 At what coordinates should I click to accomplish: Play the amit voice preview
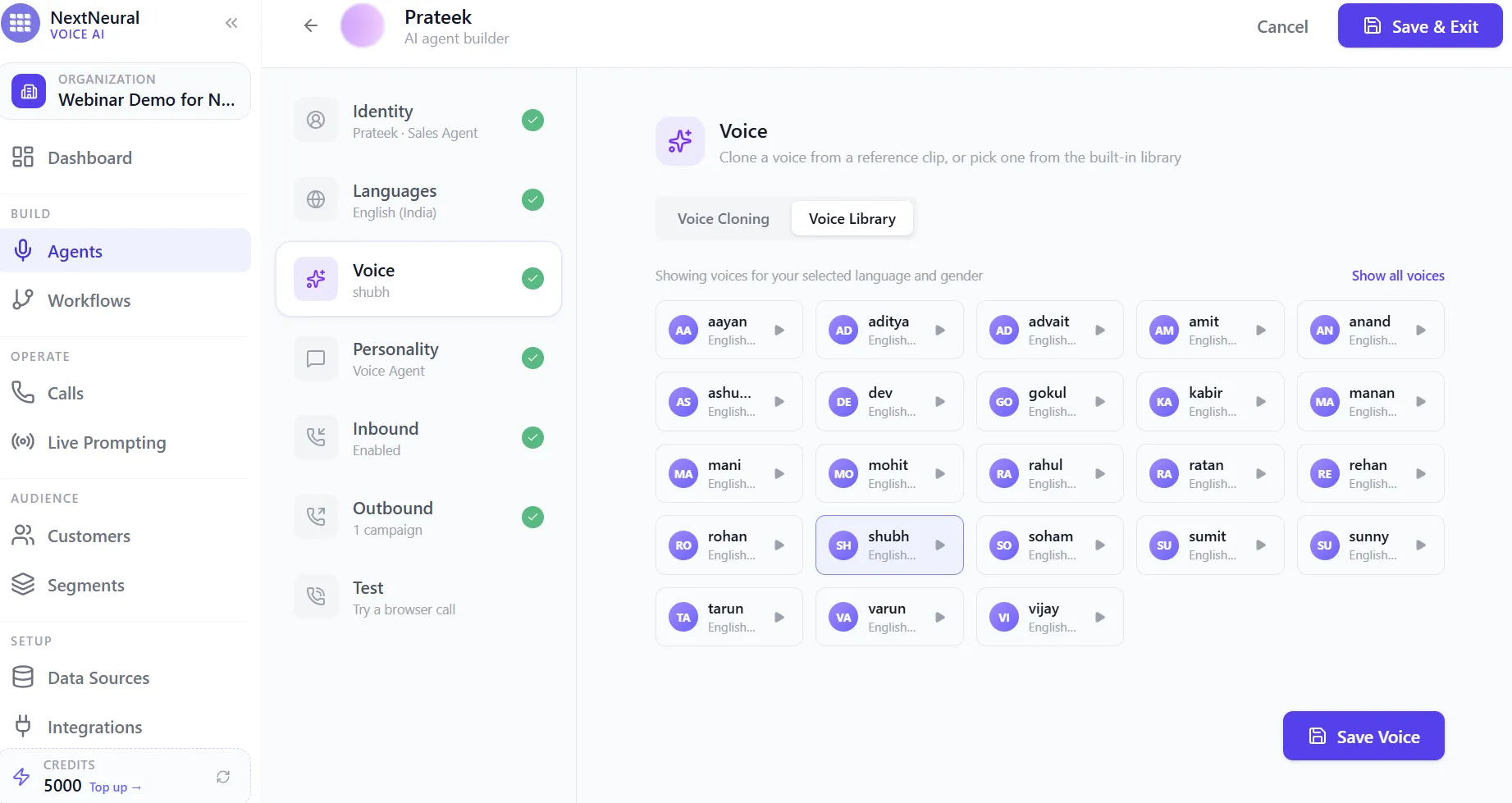(x=1261, y=330)
